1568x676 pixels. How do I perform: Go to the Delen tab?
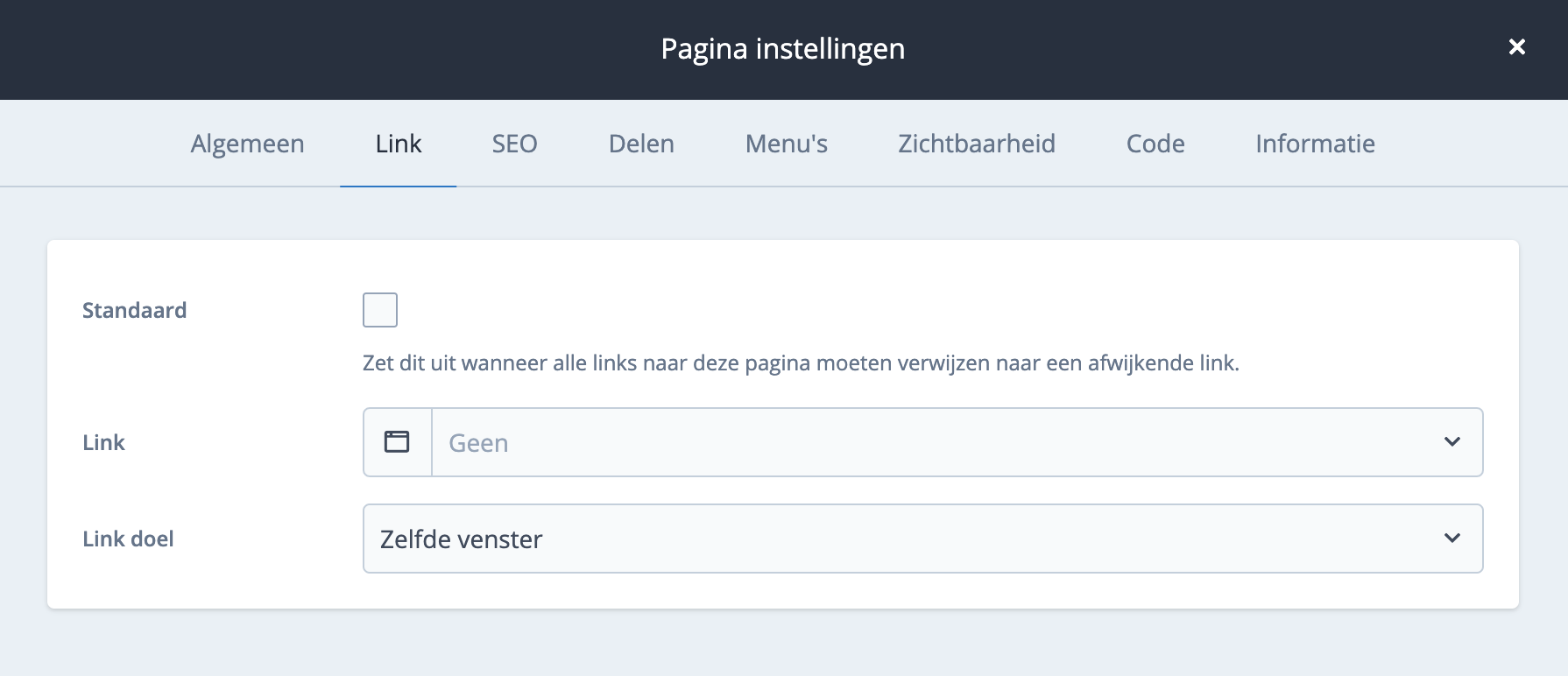click(x=641, y=144)
